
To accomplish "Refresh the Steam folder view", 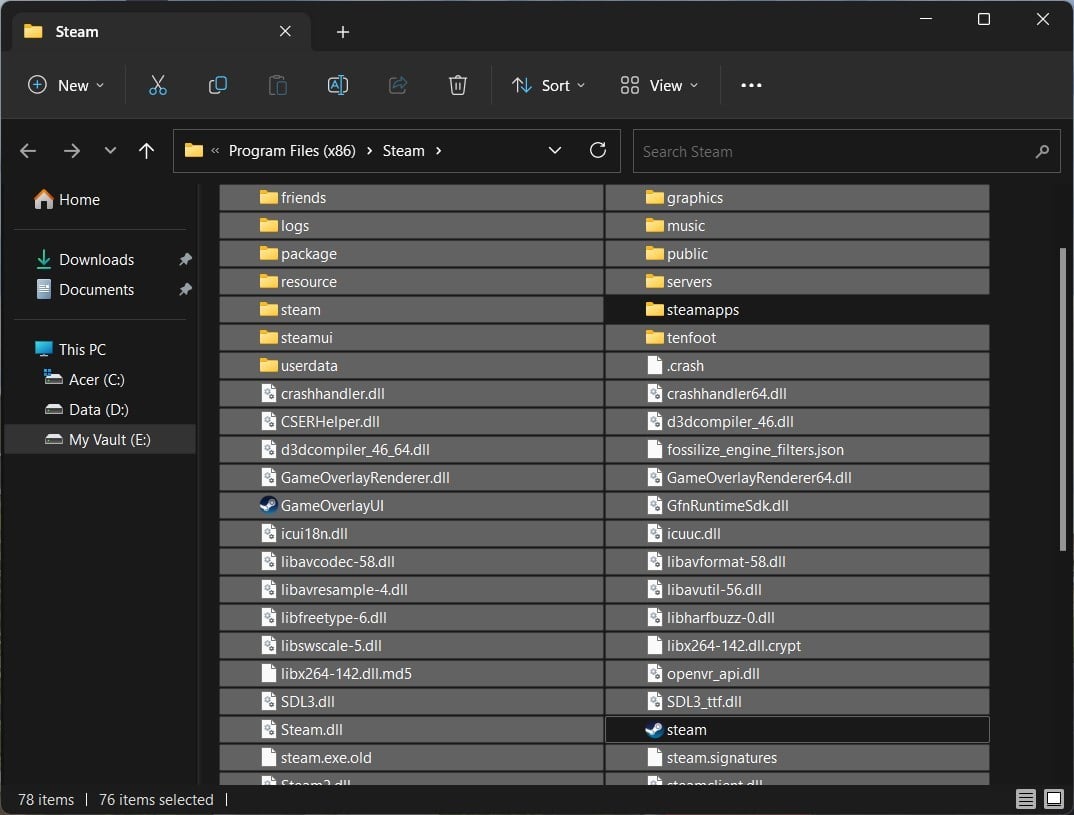I will (598, 150).
